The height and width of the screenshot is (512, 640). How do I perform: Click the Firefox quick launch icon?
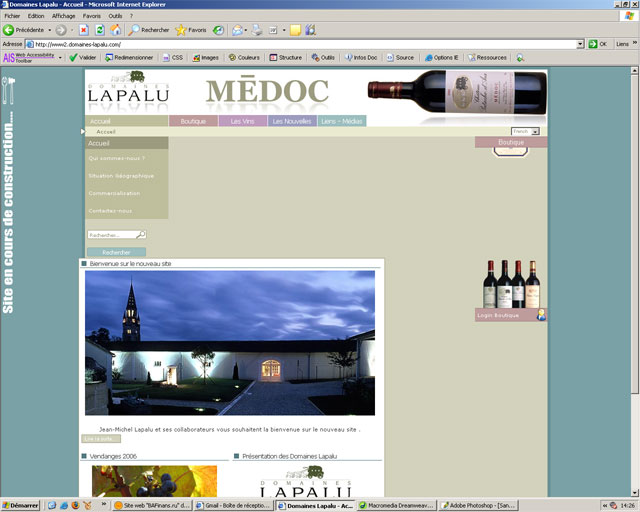tap(75, 505)
